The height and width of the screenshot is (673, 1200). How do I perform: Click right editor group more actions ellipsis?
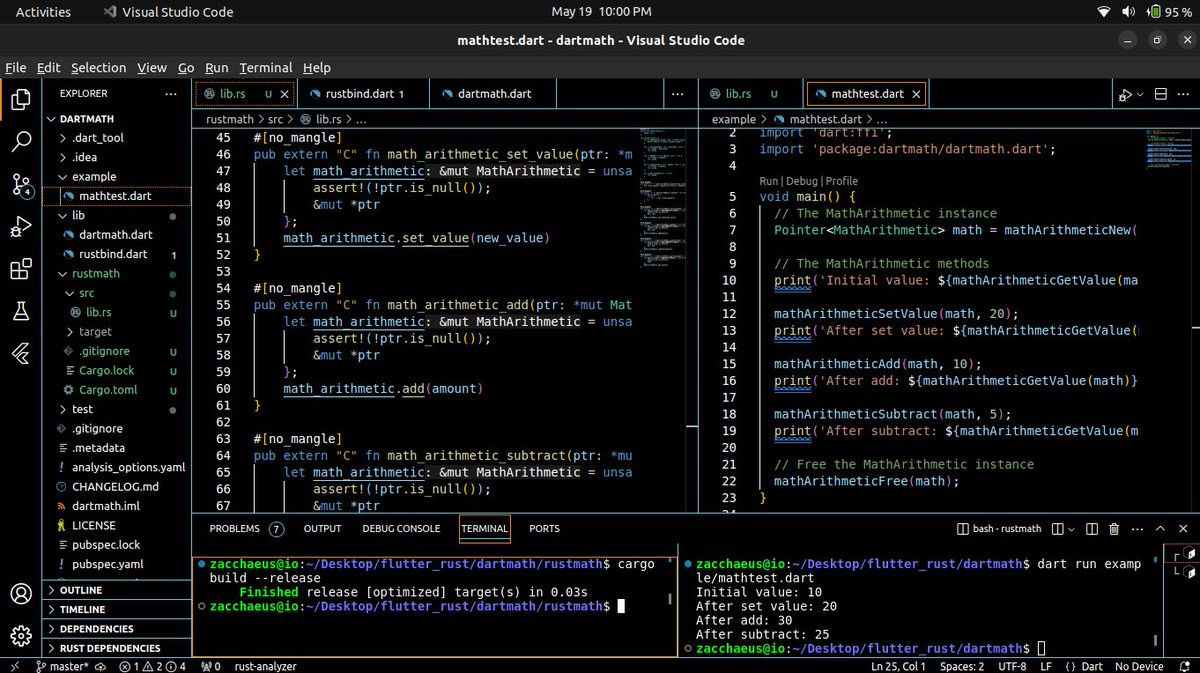point(1184,94)
